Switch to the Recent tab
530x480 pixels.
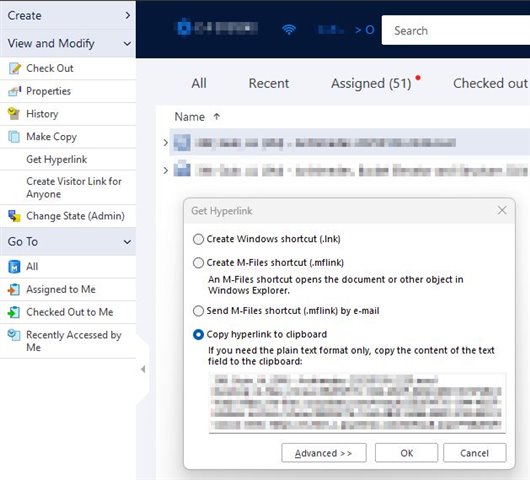pyautogui.click(x=269, y=83)
